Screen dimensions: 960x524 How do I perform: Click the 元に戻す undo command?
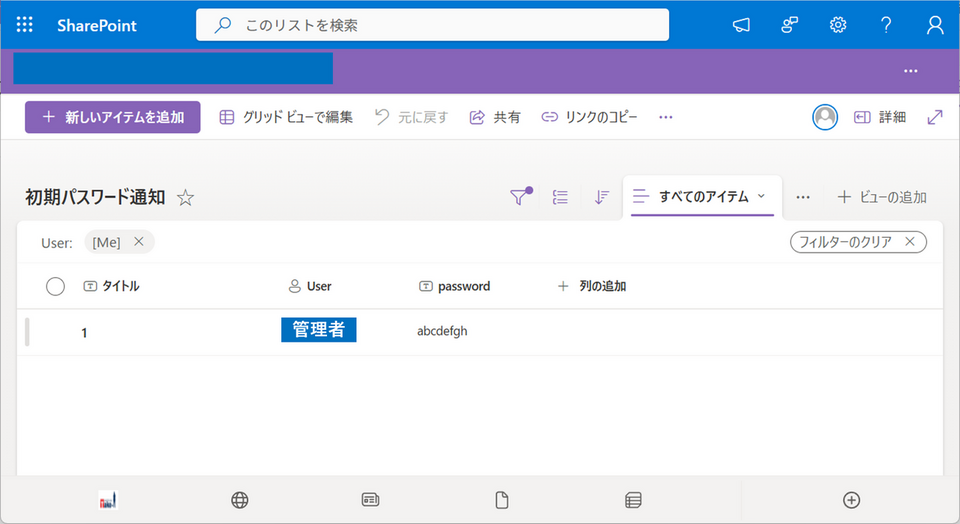[x=411, y=117]
